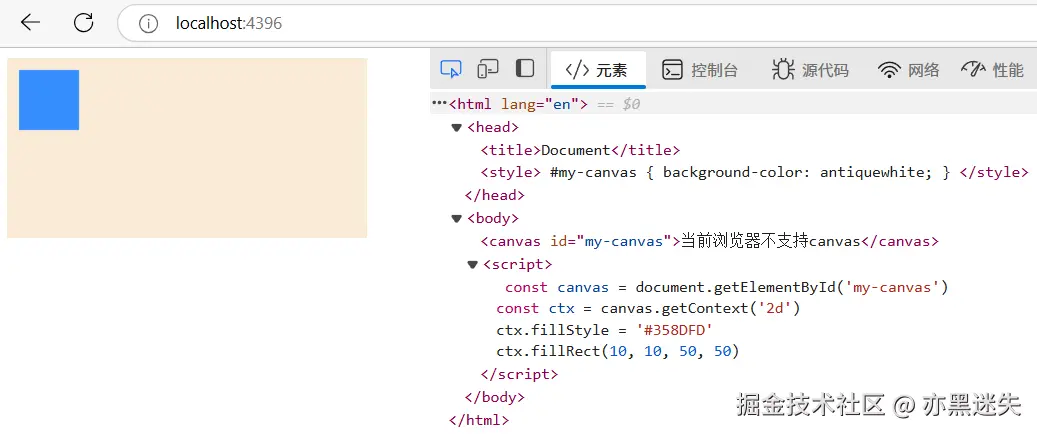Collapse the head node triangle

coord(456,128)
